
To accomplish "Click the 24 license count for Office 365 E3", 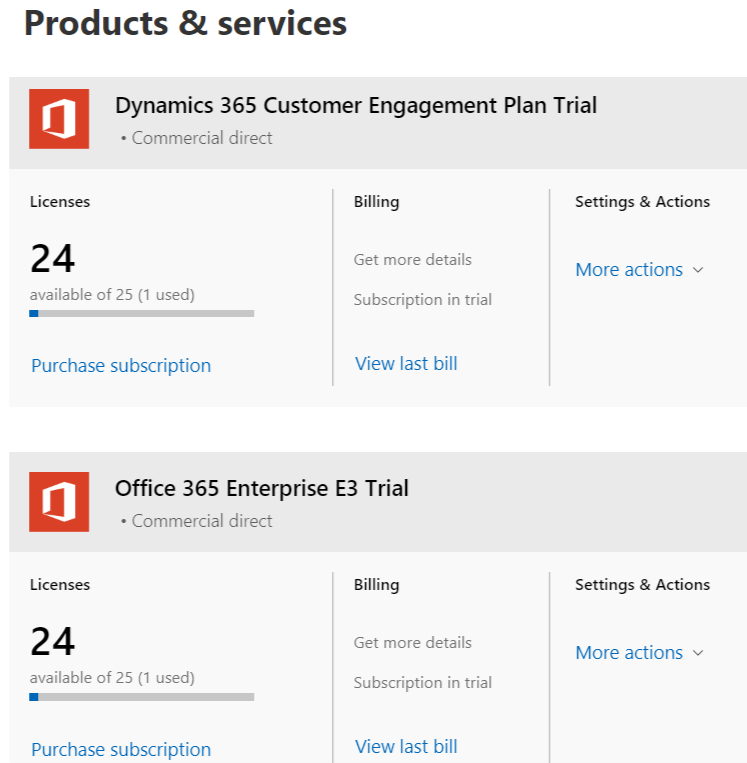I will [53, 642].
